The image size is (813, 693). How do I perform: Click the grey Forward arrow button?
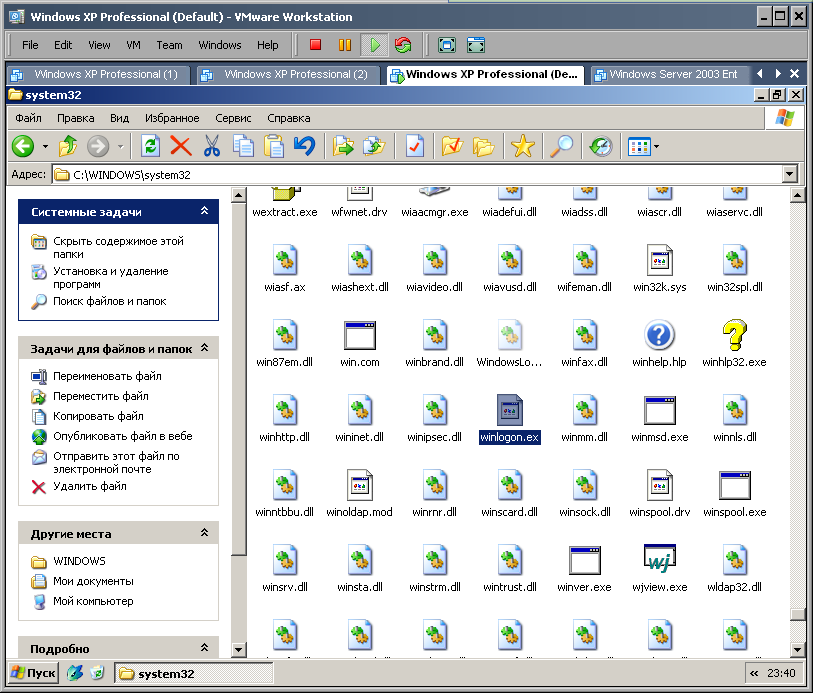coord(98,146)
